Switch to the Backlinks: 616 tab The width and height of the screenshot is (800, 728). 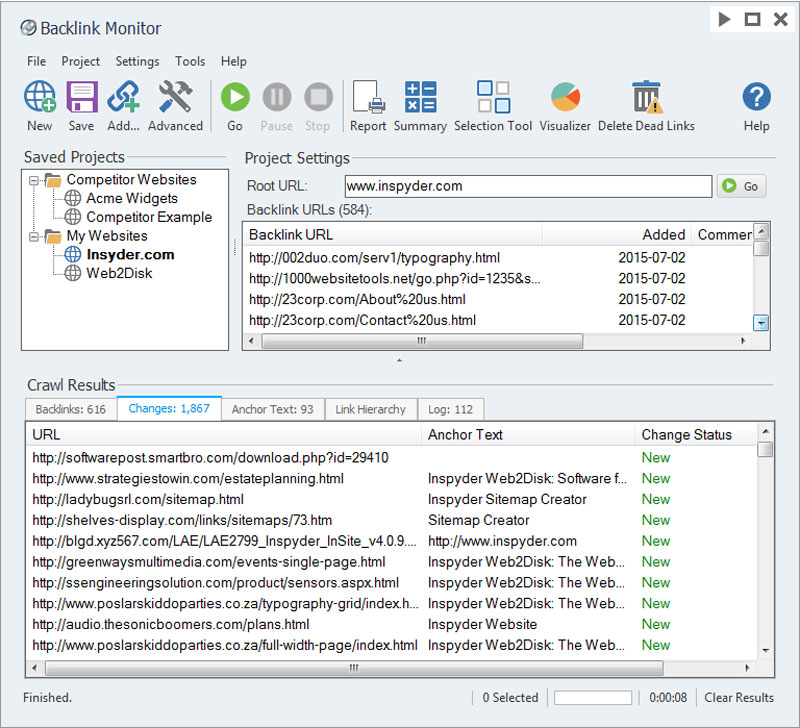71,409
